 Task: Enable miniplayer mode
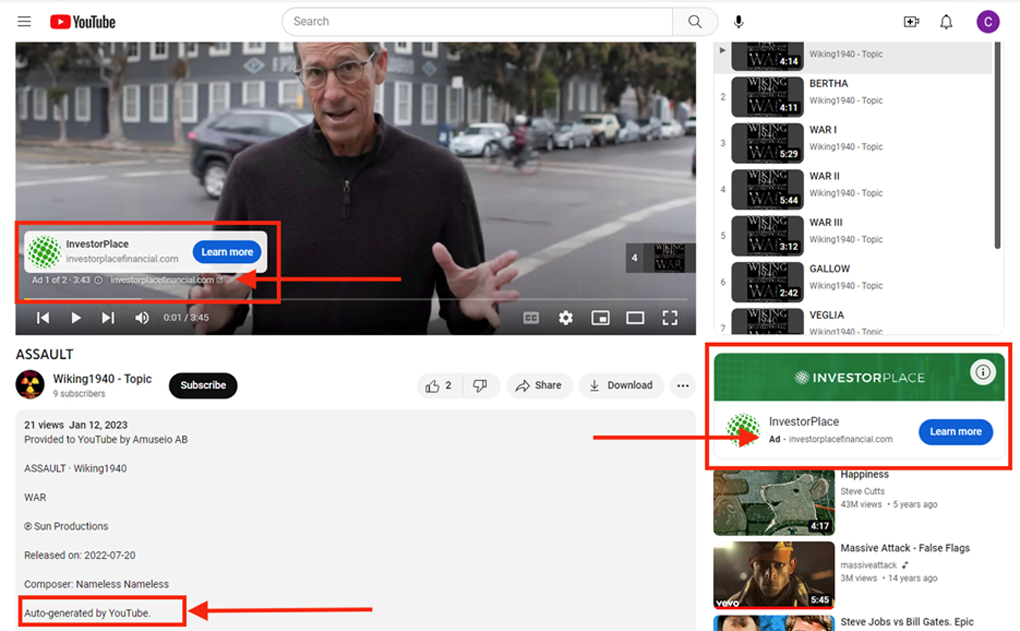tap(600, 318)
